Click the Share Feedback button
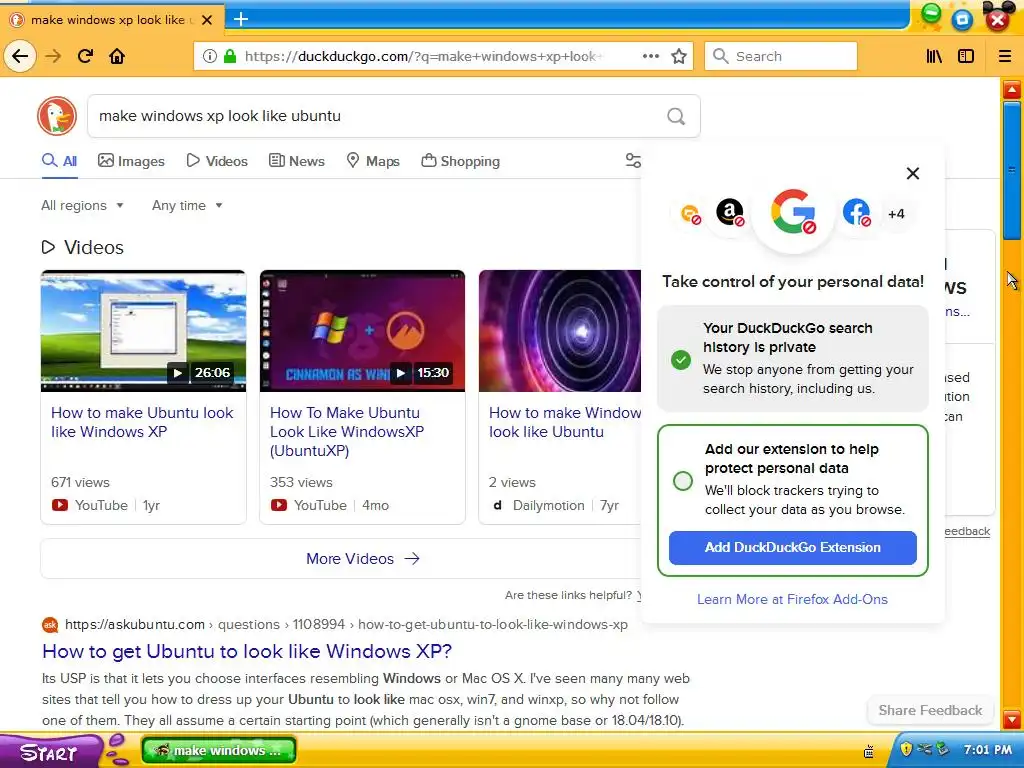The width and height of the screenshot is (1024, 768). point(930,710)
